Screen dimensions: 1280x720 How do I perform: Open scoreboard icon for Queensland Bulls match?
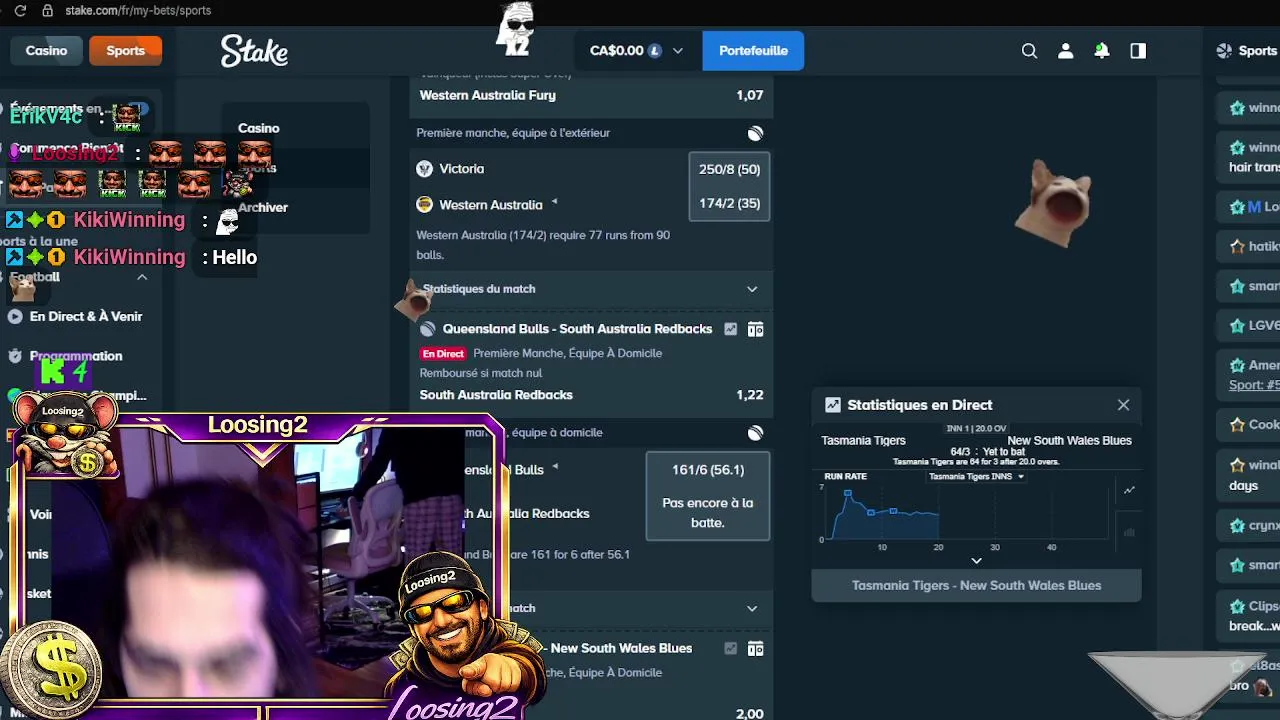coord(755,329)
